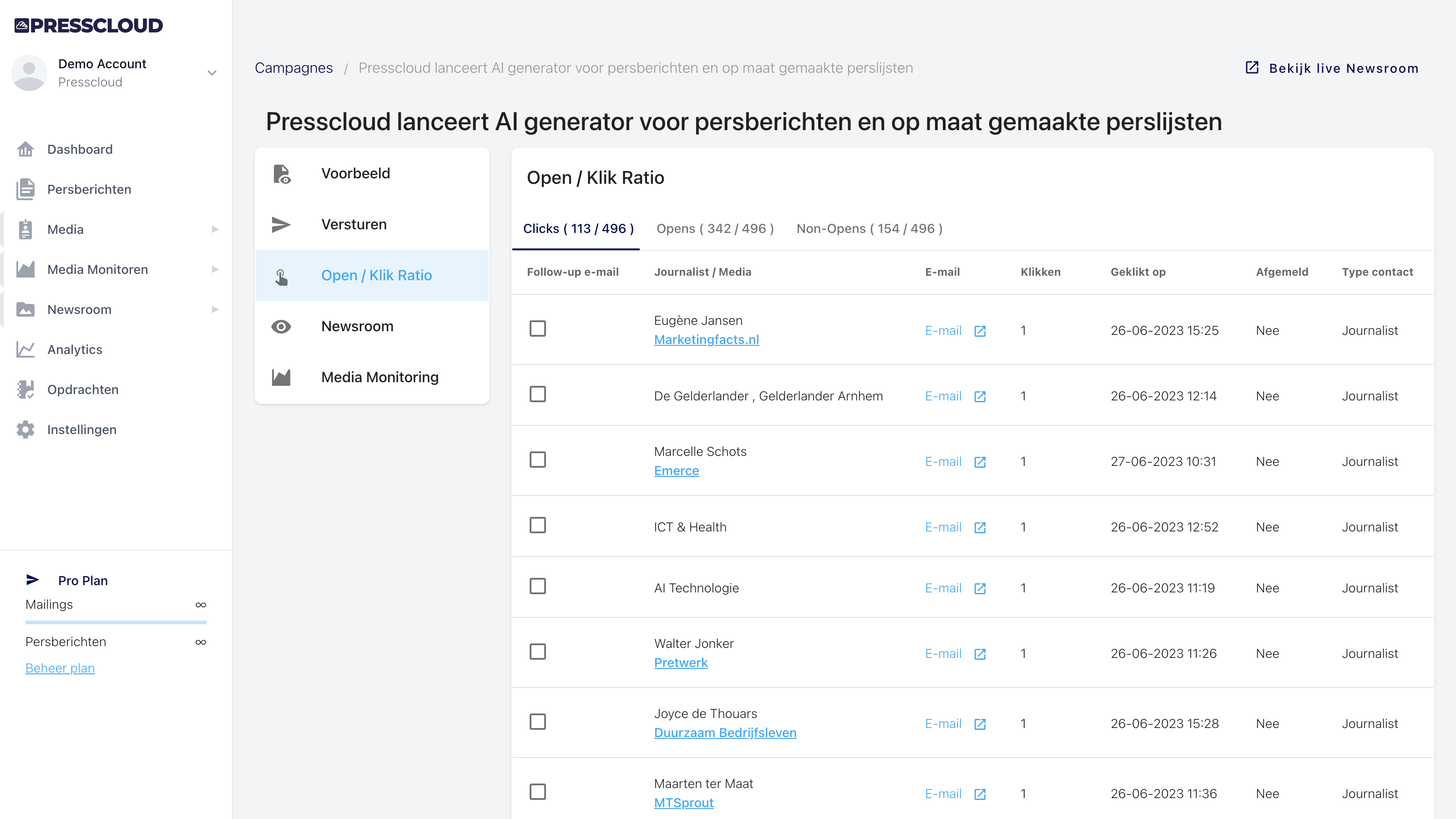Screen dimensions: 1456x819
Task: Open Eugène Jansen's email external link icon
Action: click(x=980, y=331)
